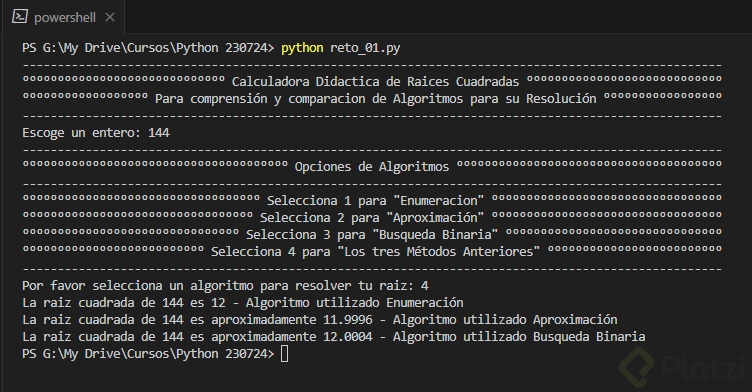Close the powershell tab
The image size is (752, 392).
[110, 17]
